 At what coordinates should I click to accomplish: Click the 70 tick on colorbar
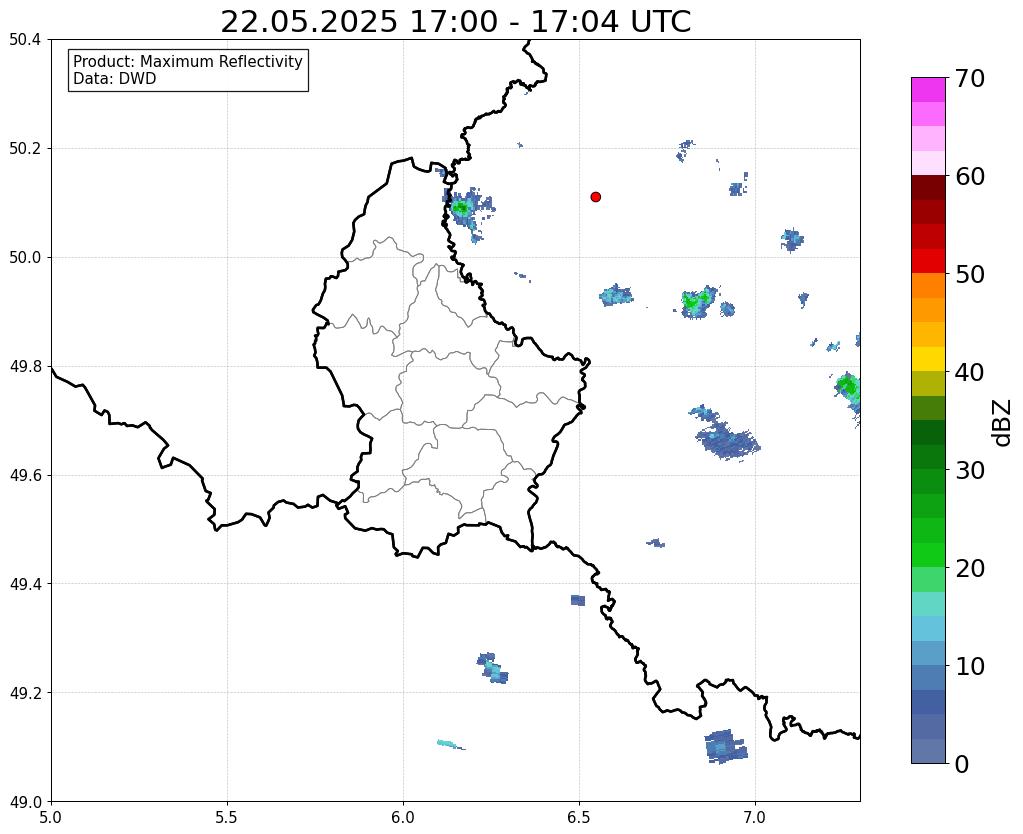point(970,78)
